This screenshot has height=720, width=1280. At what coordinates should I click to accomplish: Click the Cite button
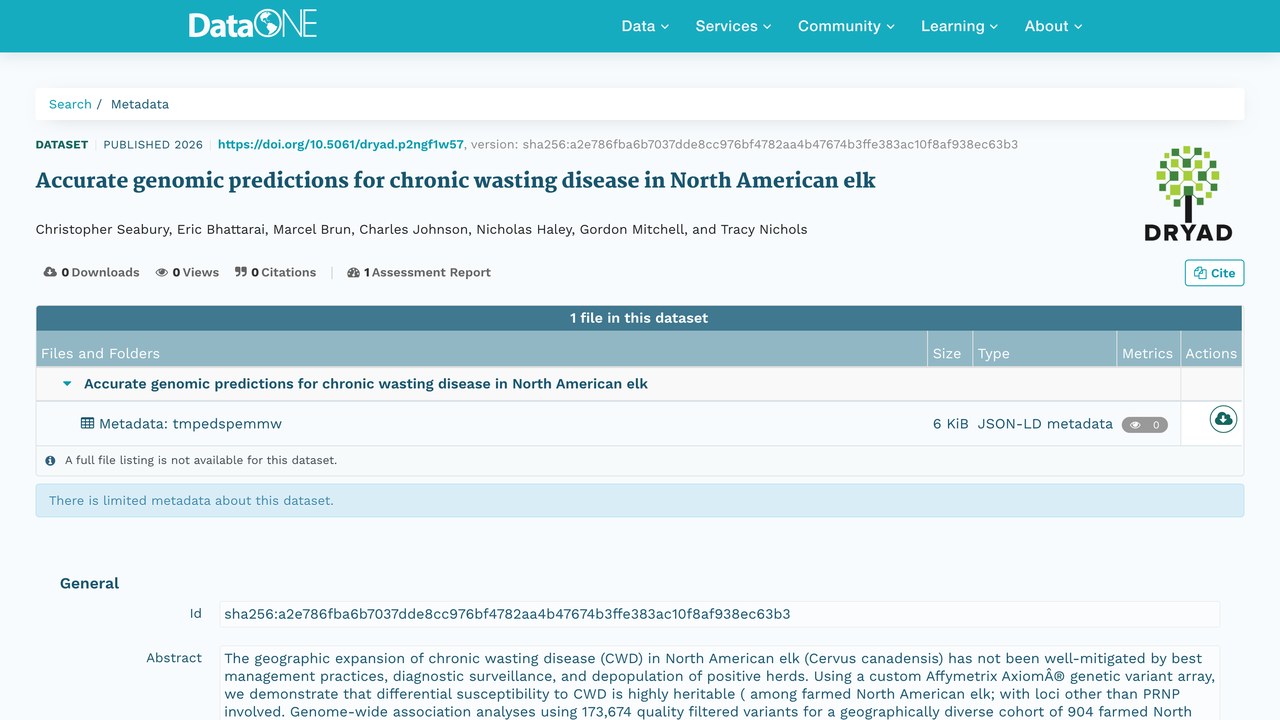pos(1215,273)
